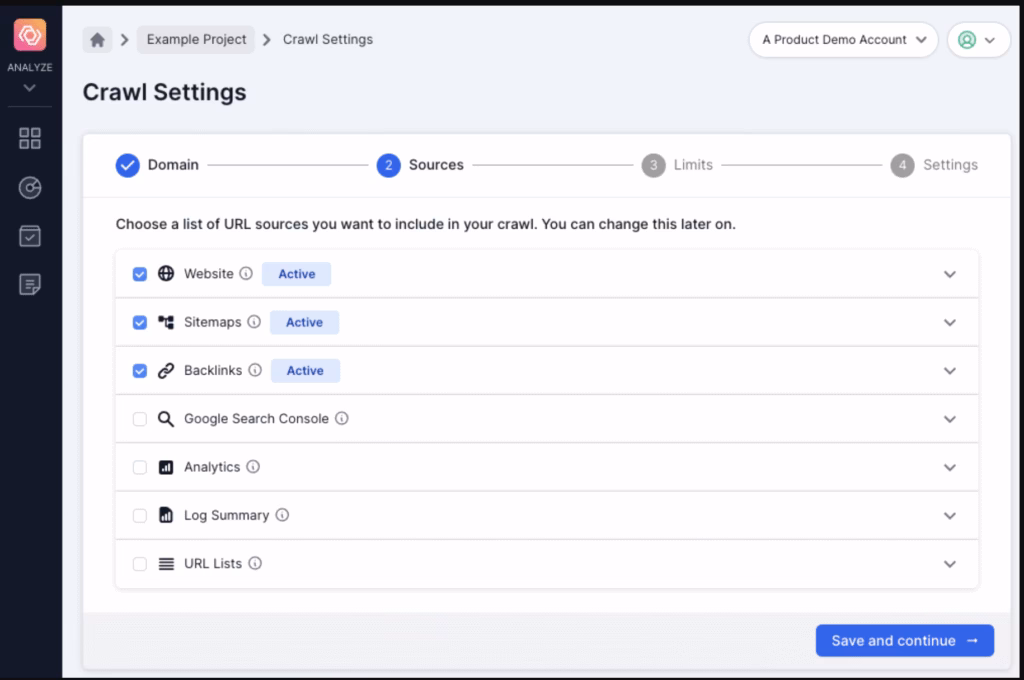Click the Lumar logo icon
This screenshot has width=1024, height=680.
(x=30, y=35)
